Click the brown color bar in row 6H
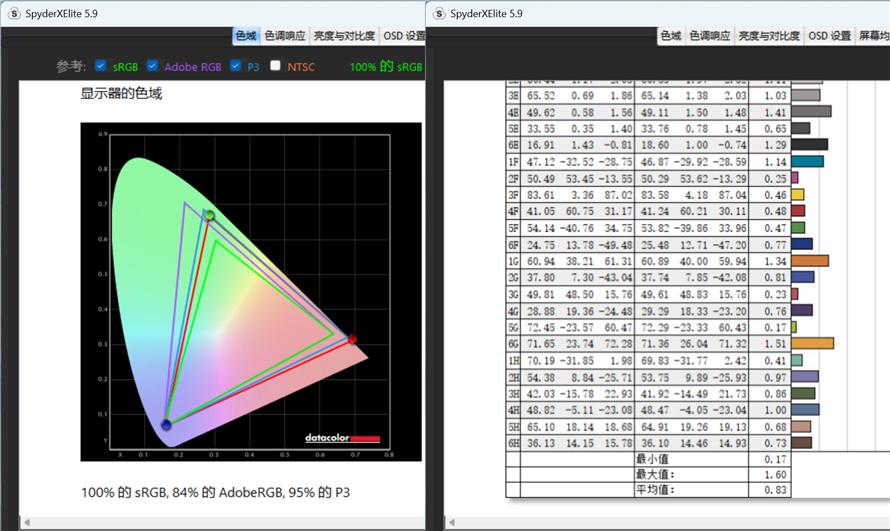Image resolution: width=890 pixels, height=531 pixels. coord(801,443)
